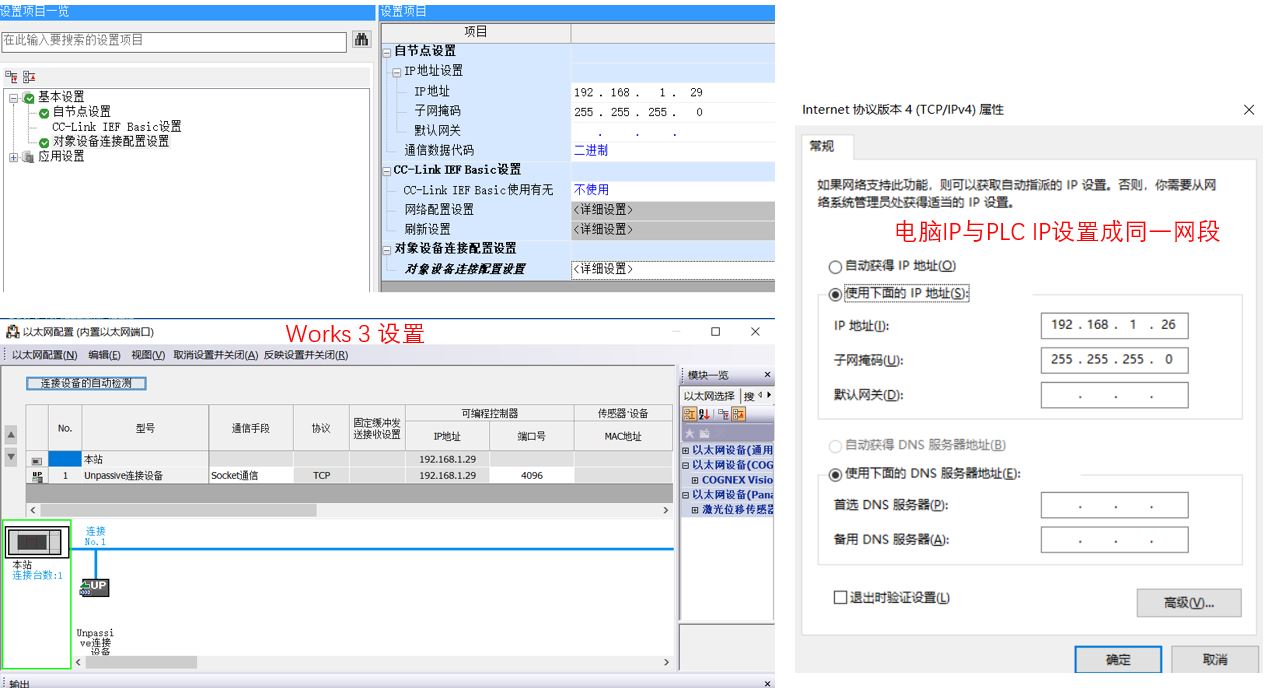Enable 退出时验证设置 checkbox
Image resolution: width=1267 pixels, height=688 pixels.
point(840,598)
